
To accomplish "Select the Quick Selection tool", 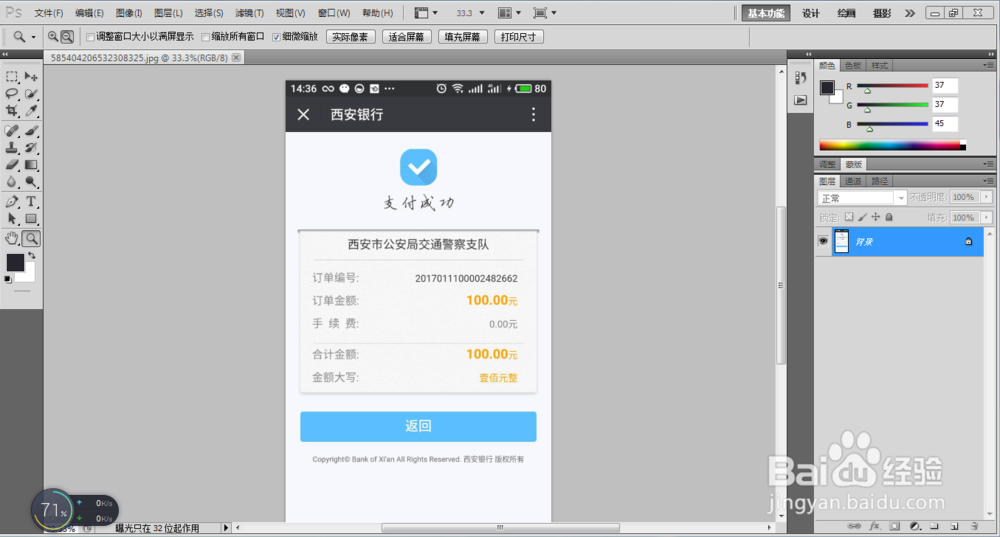I will (x=31, y=94).
